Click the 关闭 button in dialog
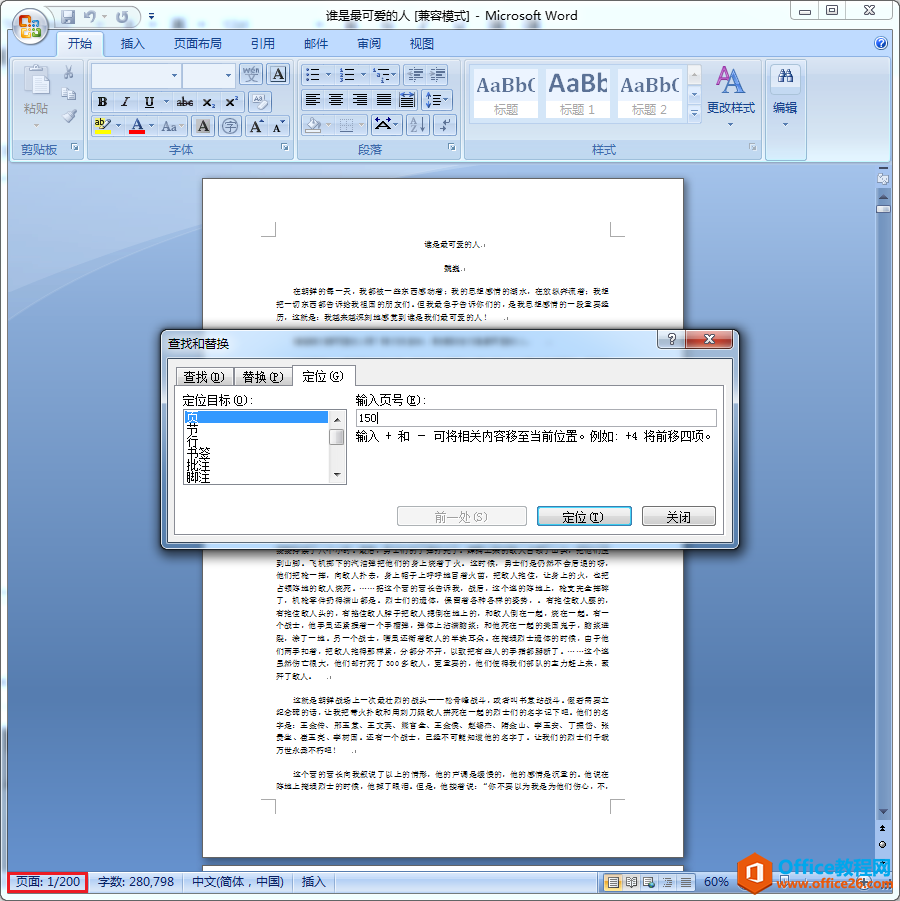Viewport: 900px width, 901px height. (679, 517)
